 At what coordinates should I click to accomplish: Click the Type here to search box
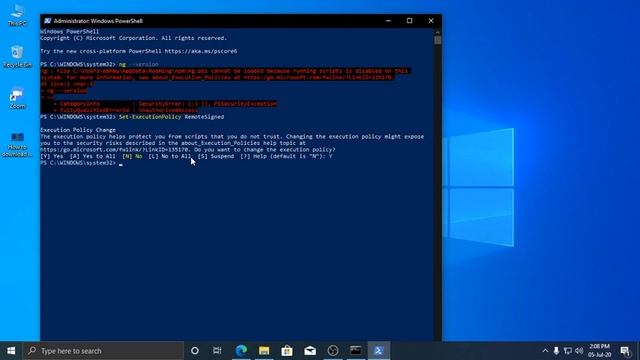[x=103, y=351]
